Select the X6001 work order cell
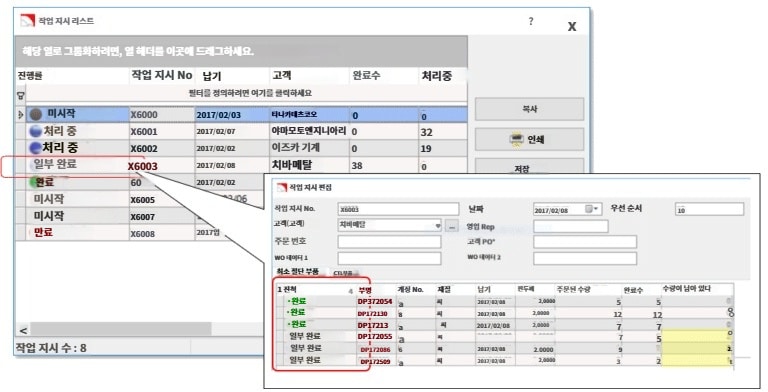This screenshot has width=768, height=392. 162,132
